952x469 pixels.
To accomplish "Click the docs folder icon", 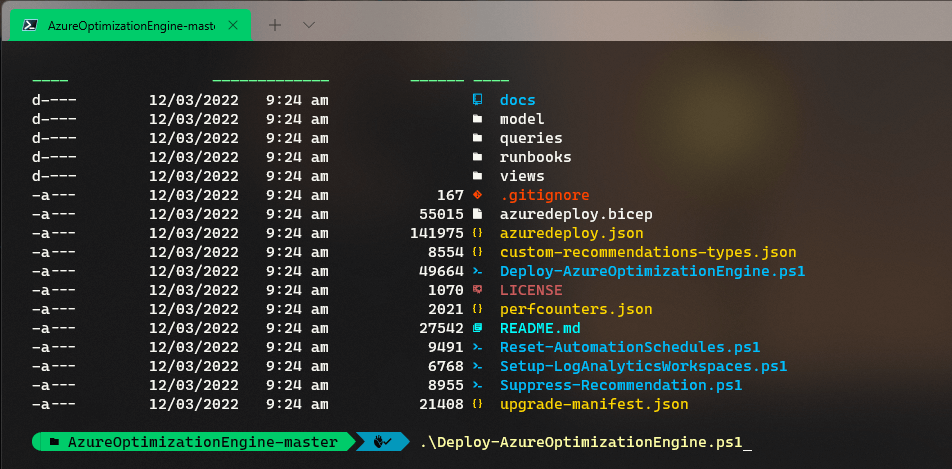I will point(477,100).
